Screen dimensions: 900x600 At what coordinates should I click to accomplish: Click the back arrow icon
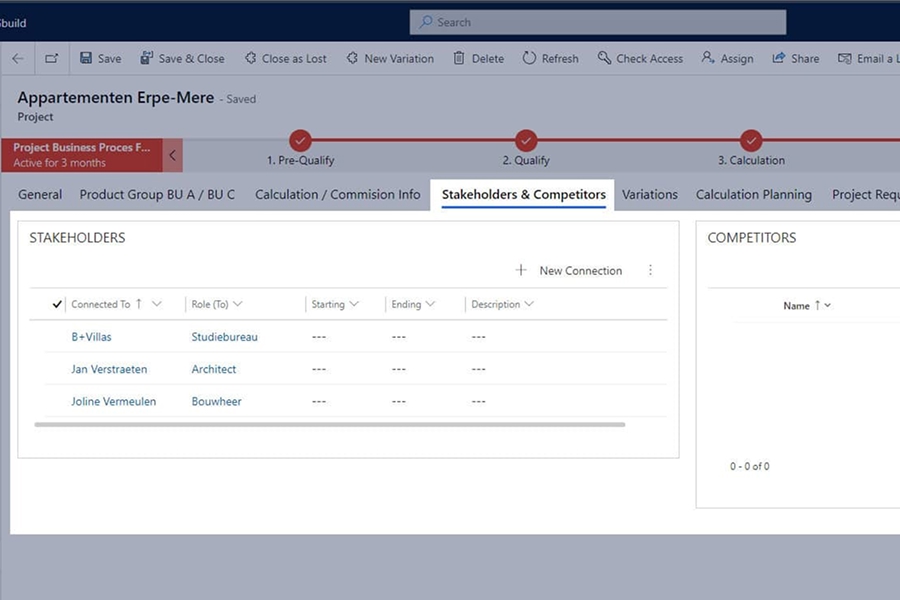17,59
